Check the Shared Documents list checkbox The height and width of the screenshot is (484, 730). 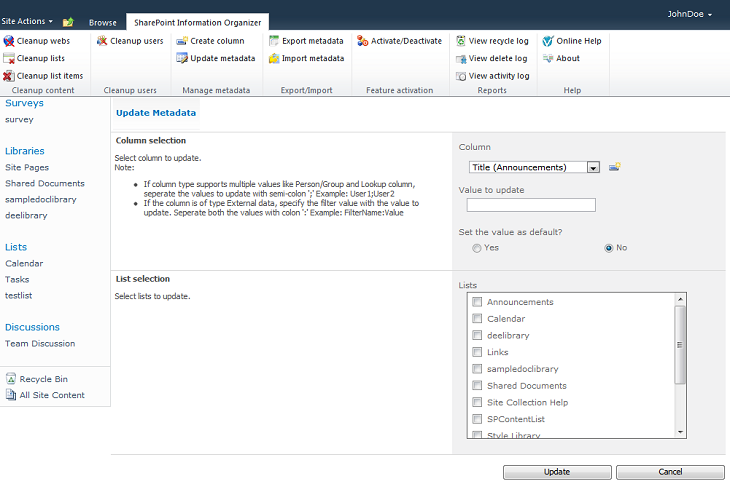(477, 385)
